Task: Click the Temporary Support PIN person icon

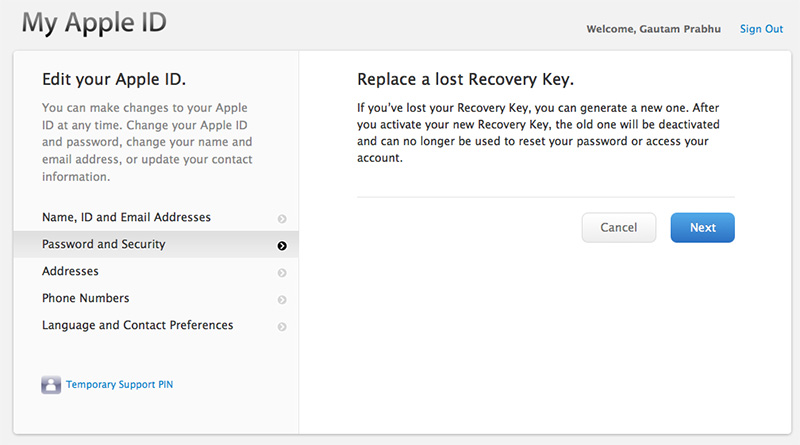Action: point(51,385)
